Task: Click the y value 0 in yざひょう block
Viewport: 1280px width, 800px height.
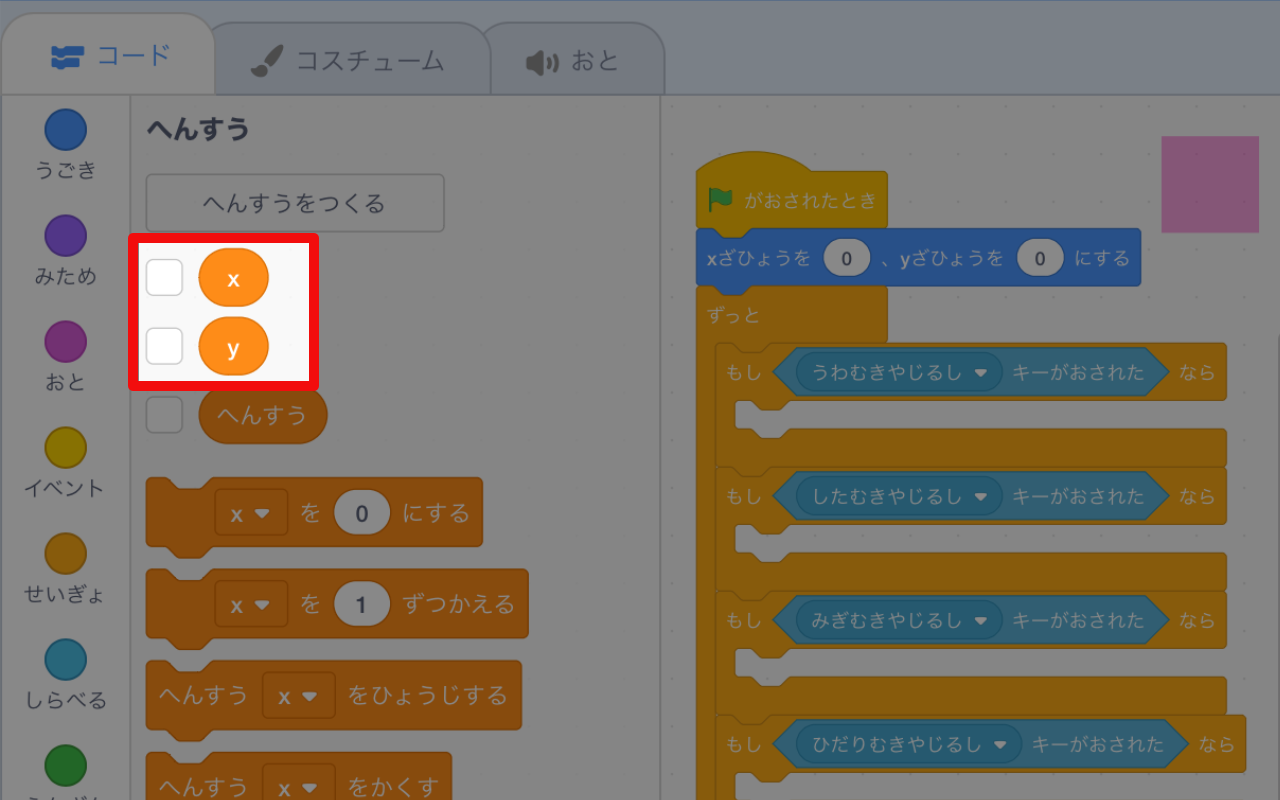Action: coord(1040,259)
